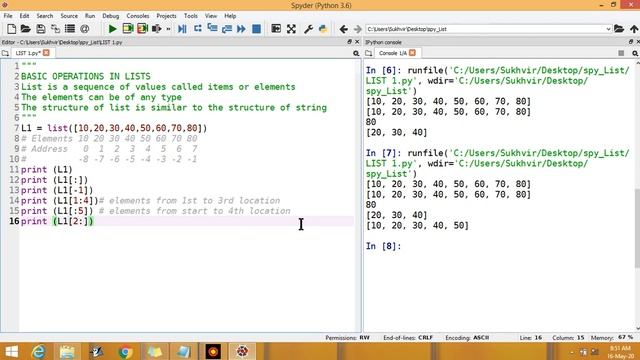Maximize the current pane

(276, 29)
